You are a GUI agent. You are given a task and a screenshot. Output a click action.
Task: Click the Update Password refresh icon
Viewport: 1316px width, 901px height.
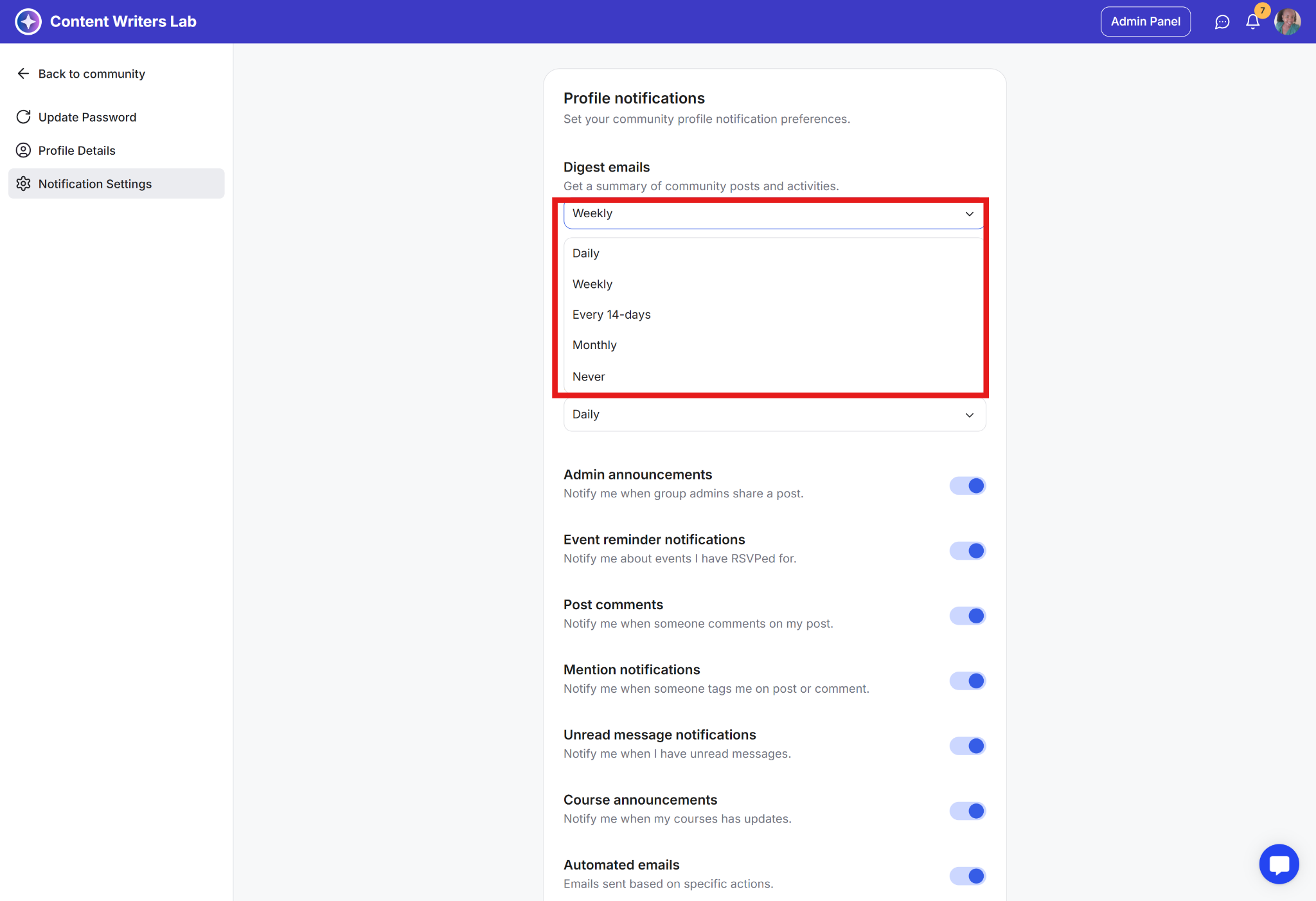coord(23,117)
